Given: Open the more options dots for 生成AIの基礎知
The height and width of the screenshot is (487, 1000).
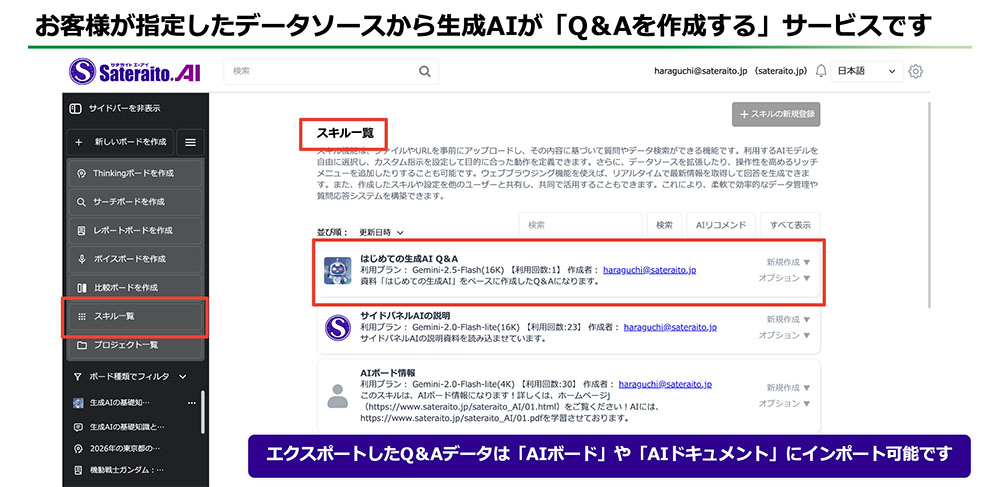Looking at the screenshot, I should 192,403.
